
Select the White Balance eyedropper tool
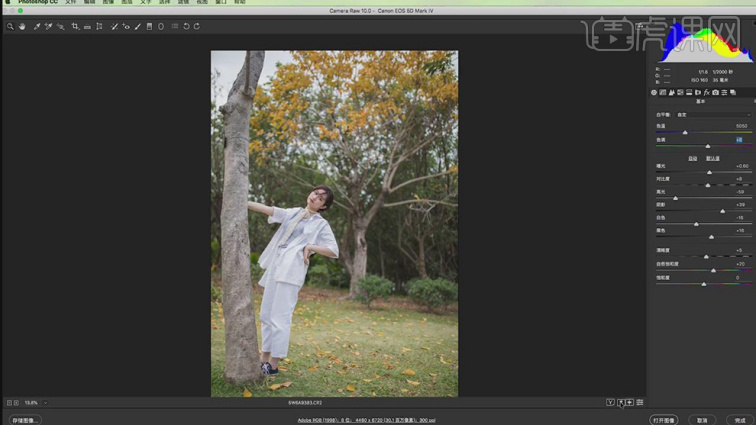[37, 27]
